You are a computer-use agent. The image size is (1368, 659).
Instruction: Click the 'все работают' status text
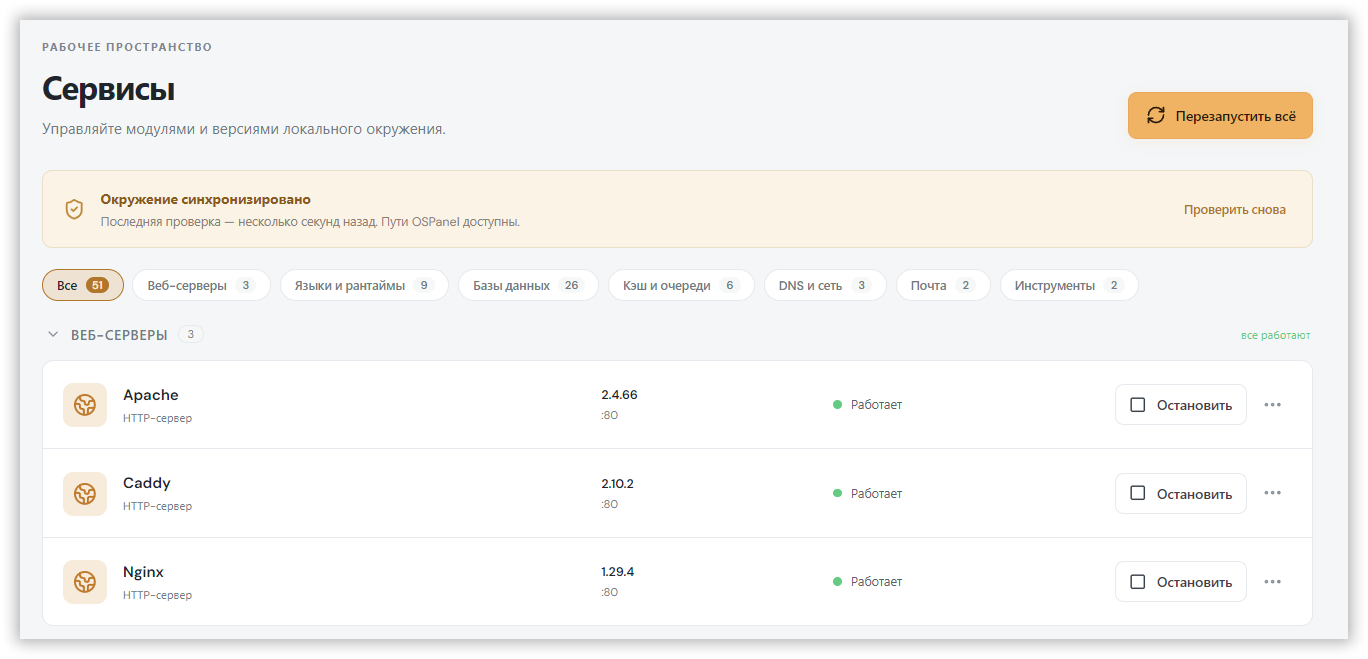tap(1275, 335)
